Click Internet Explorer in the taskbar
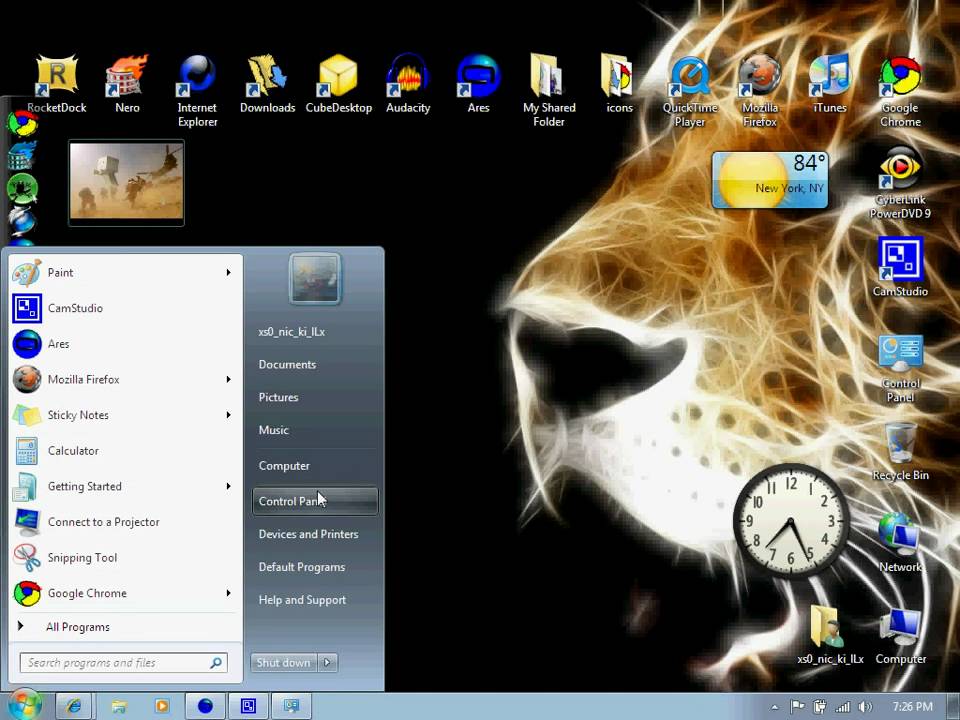The height and width of the screenshot is (720, 960). tap(73, 707)
